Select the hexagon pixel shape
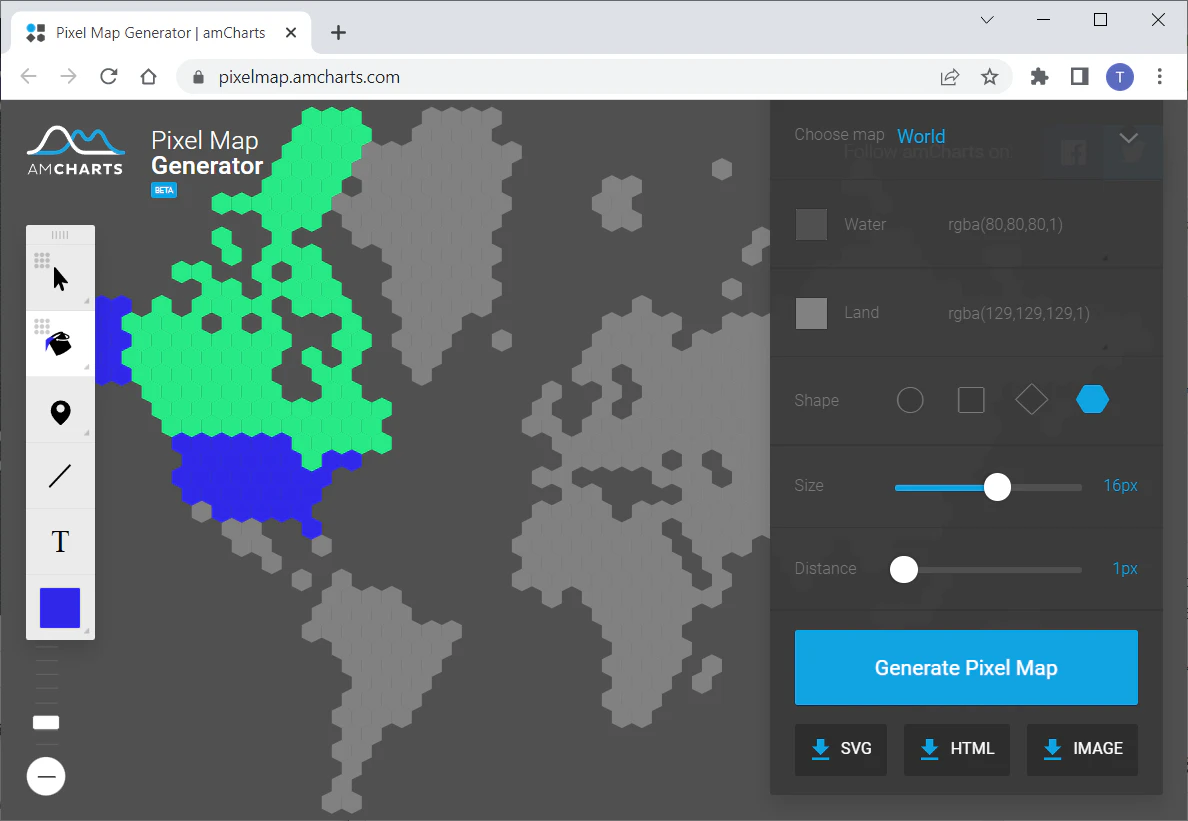The width and height of the screenshot is (1188, 821). [1093, 399]
